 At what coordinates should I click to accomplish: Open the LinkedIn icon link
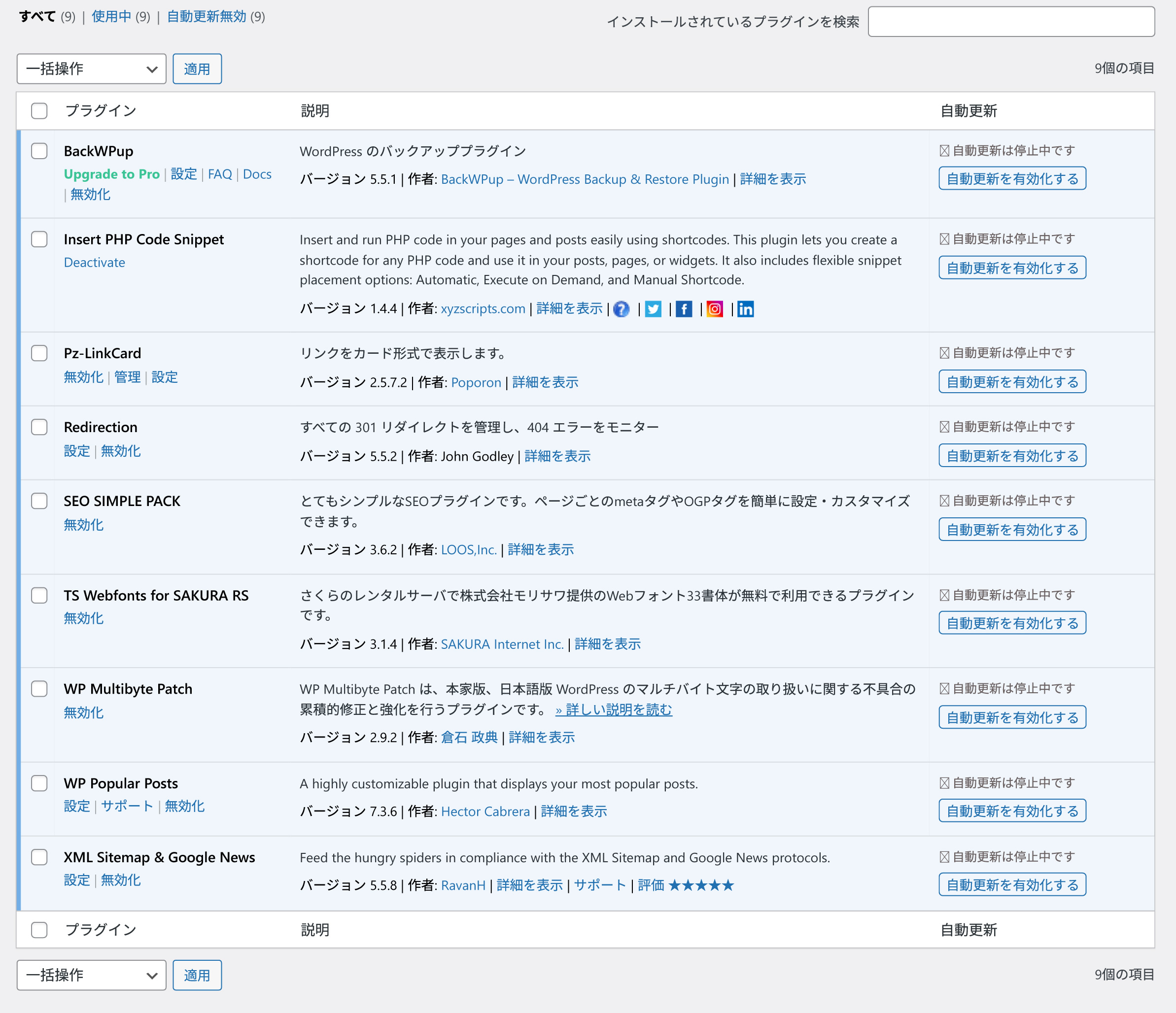coord(745,309)
